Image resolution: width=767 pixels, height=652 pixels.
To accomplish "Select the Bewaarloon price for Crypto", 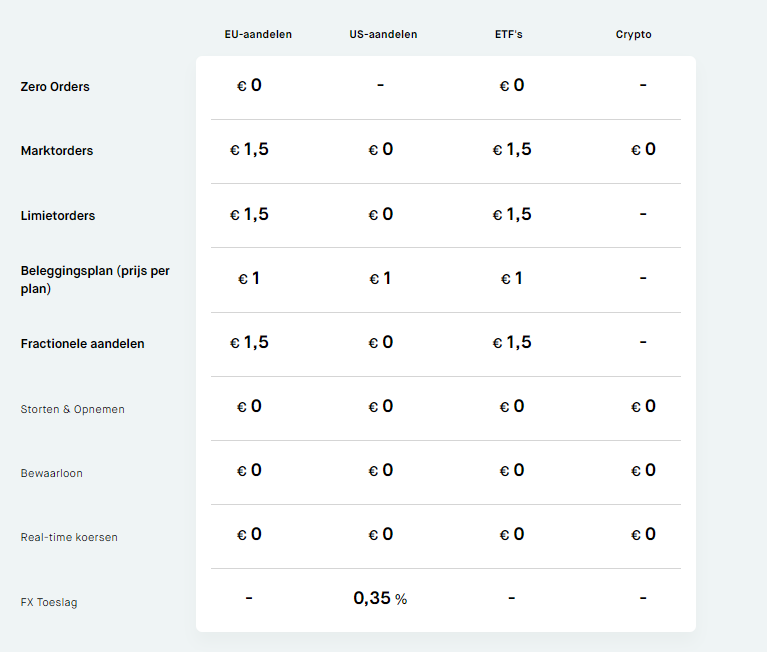I will click(643, 470).
